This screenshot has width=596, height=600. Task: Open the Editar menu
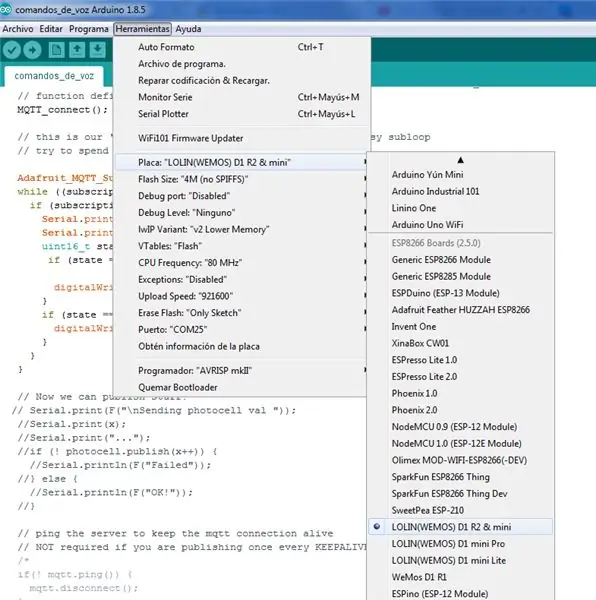coord(51,29)
